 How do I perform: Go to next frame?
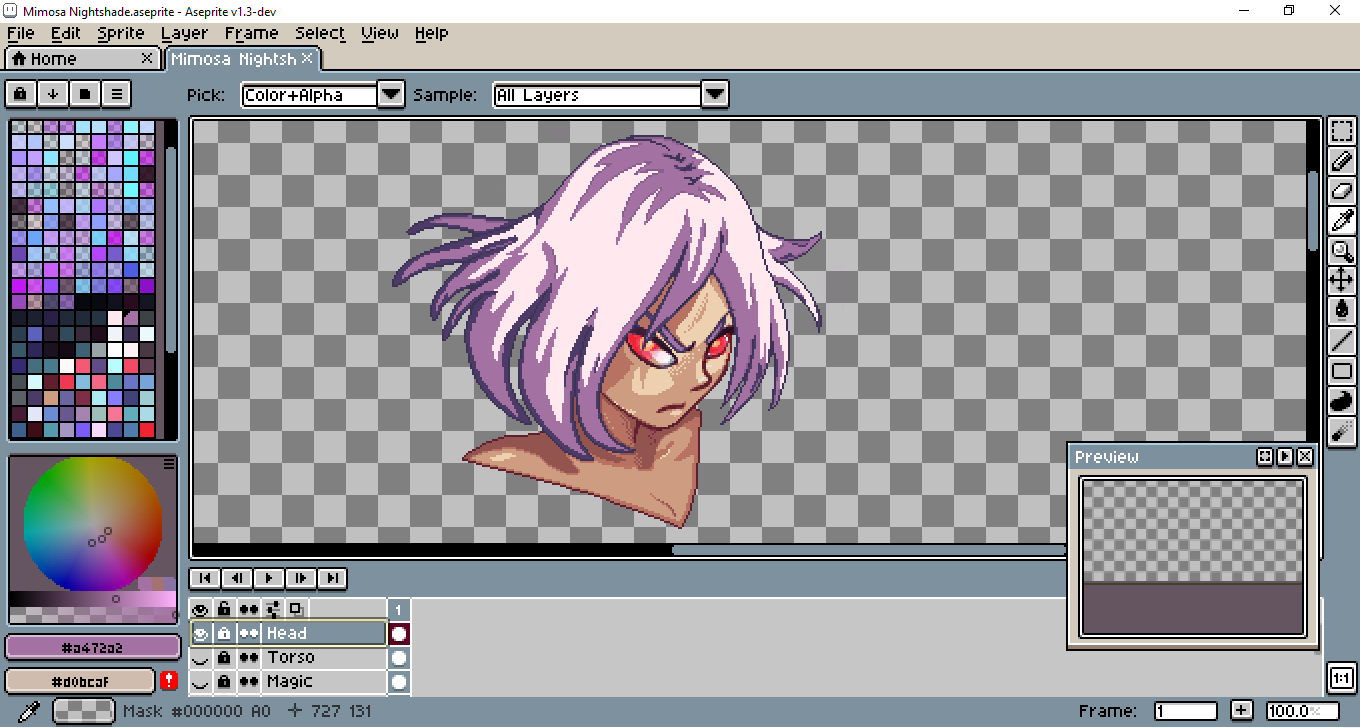pos(300,578)
